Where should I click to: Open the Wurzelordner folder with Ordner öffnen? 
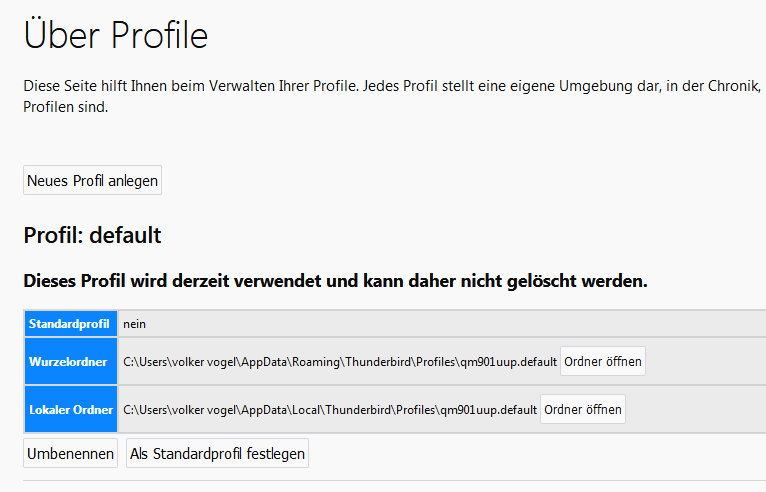602,361
